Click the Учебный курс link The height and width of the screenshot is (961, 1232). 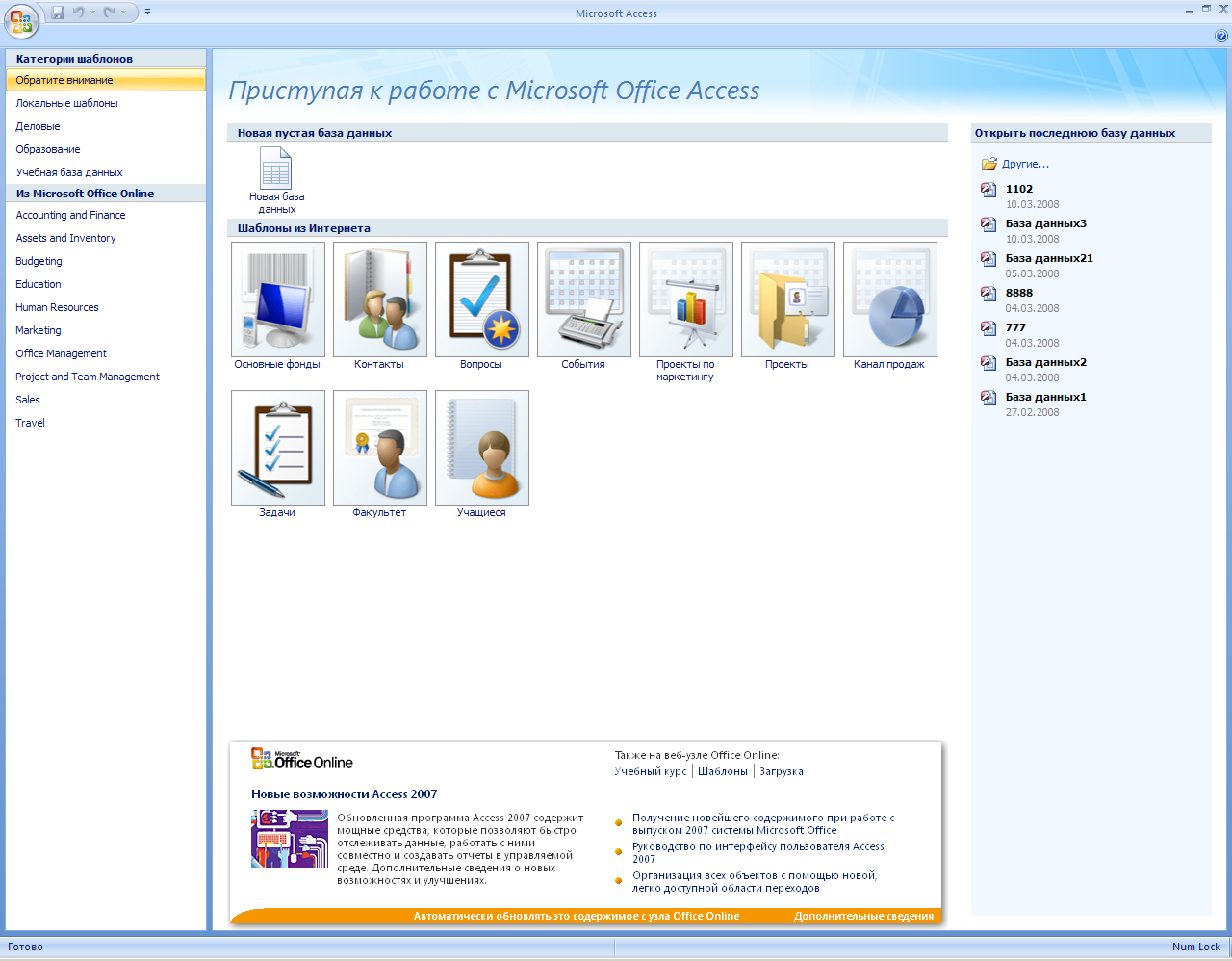(x=651, y=771)
